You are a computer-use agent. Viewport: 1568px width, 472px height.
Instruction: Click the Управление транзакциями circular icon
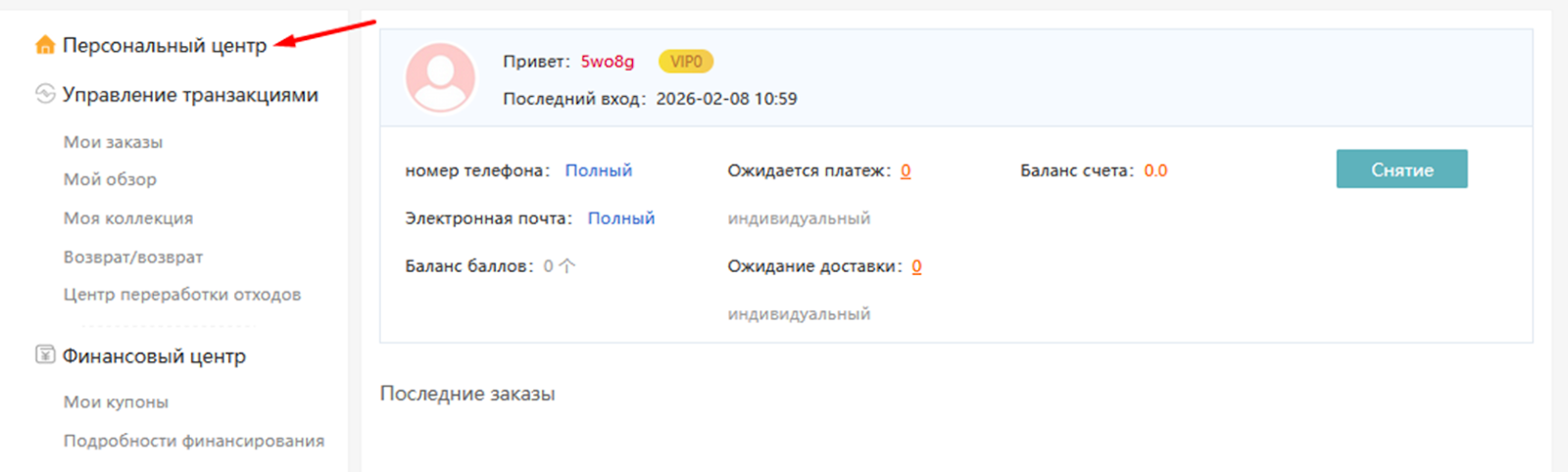click(45, 94)
